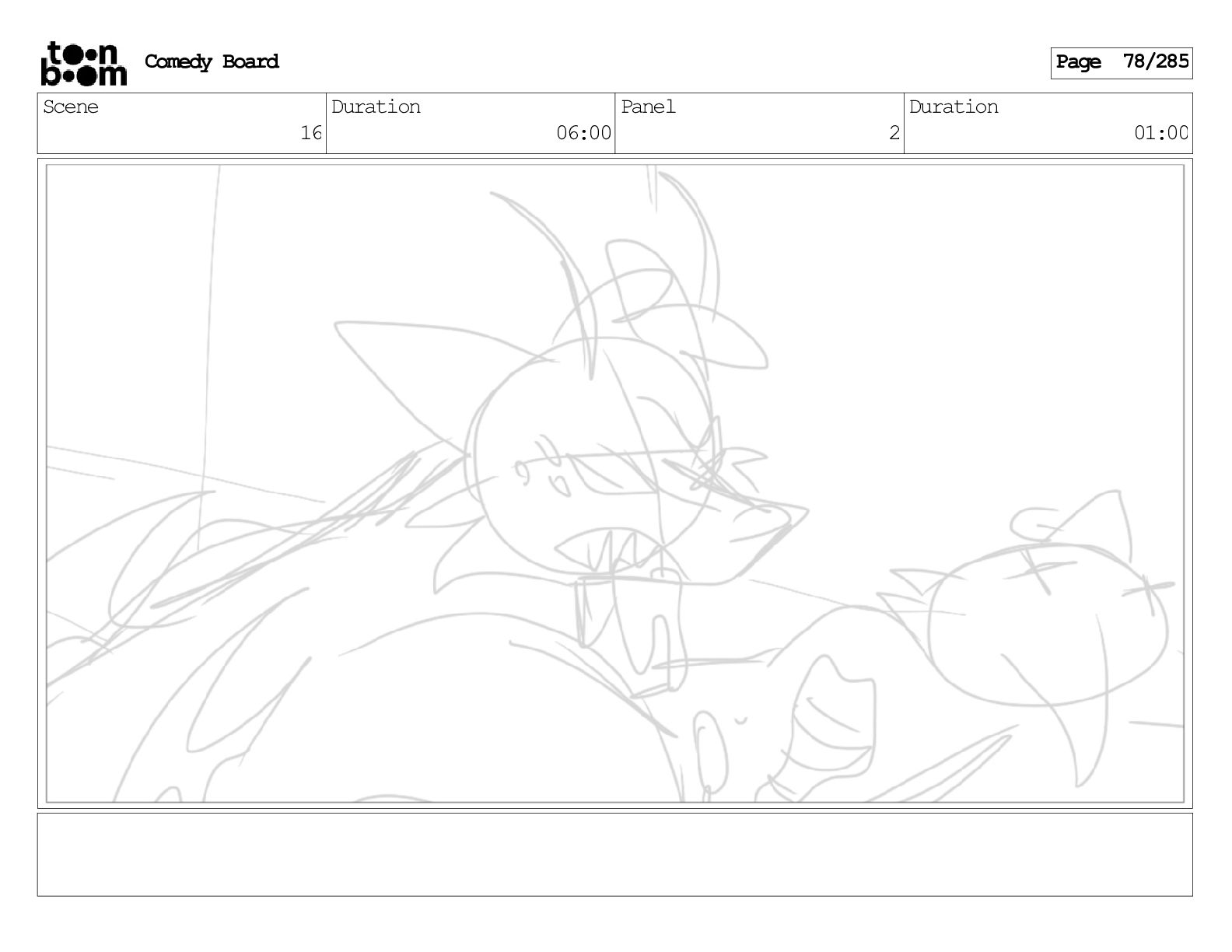Click the Scene number 16 cell
Viewport: 1232px width, 952px height.
click(x=182, y=123)
